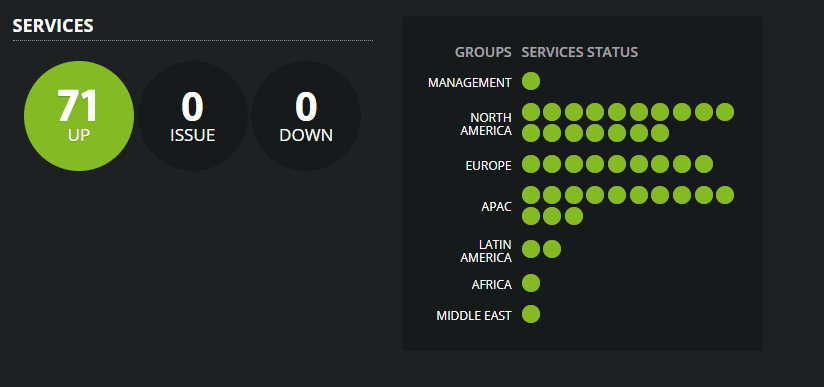Image resolution: width=824 pixels, height=387 pixels.
Task: Open the APAC group label
Action: point(496,207)
